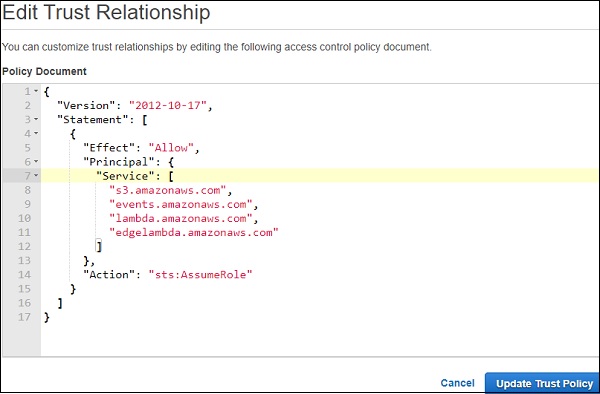Click empty editor area below line 17
Screen dimensions: 600x394
320,340
